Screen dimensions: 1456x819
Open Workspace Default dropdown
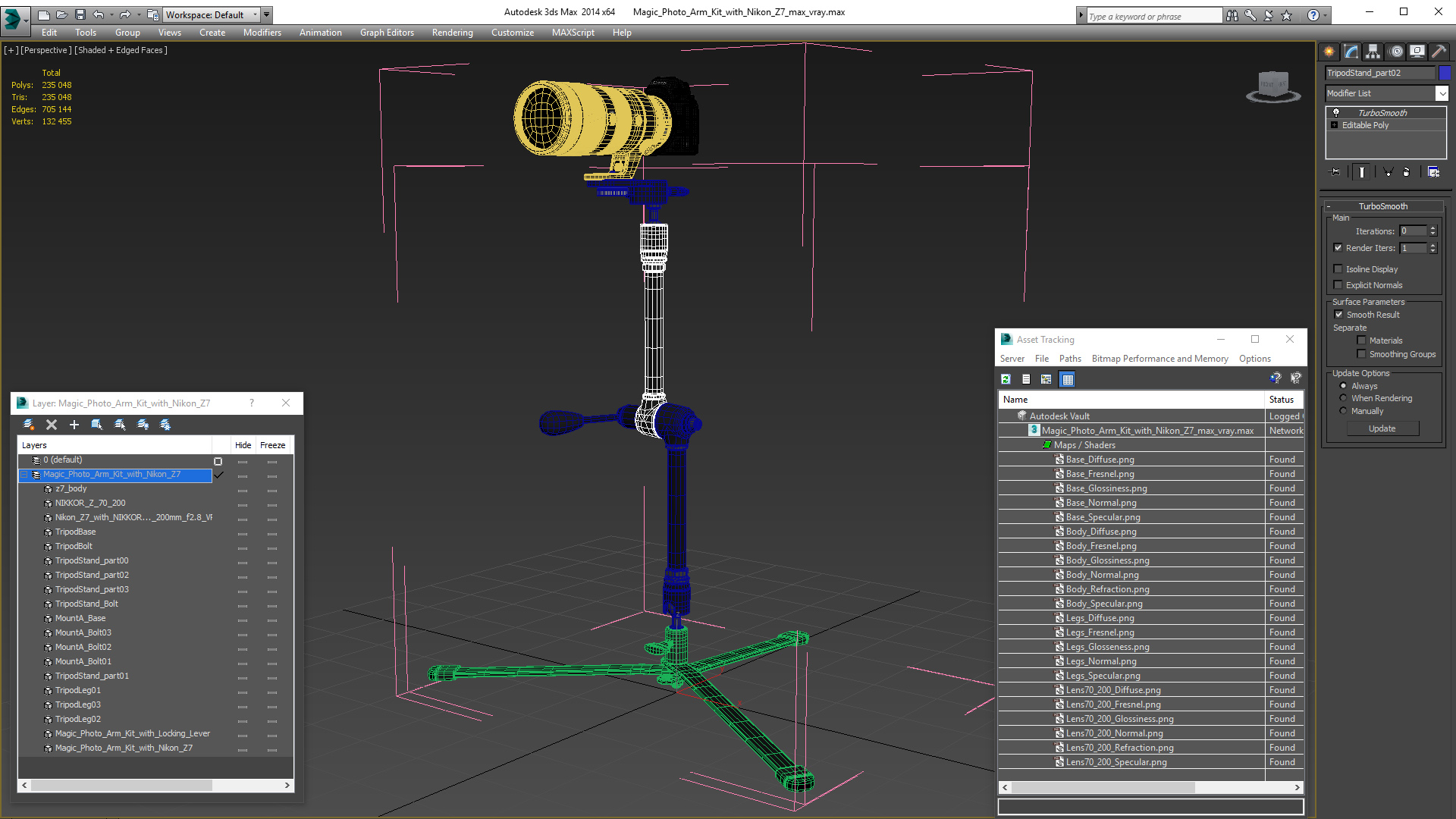coord(212,14)
